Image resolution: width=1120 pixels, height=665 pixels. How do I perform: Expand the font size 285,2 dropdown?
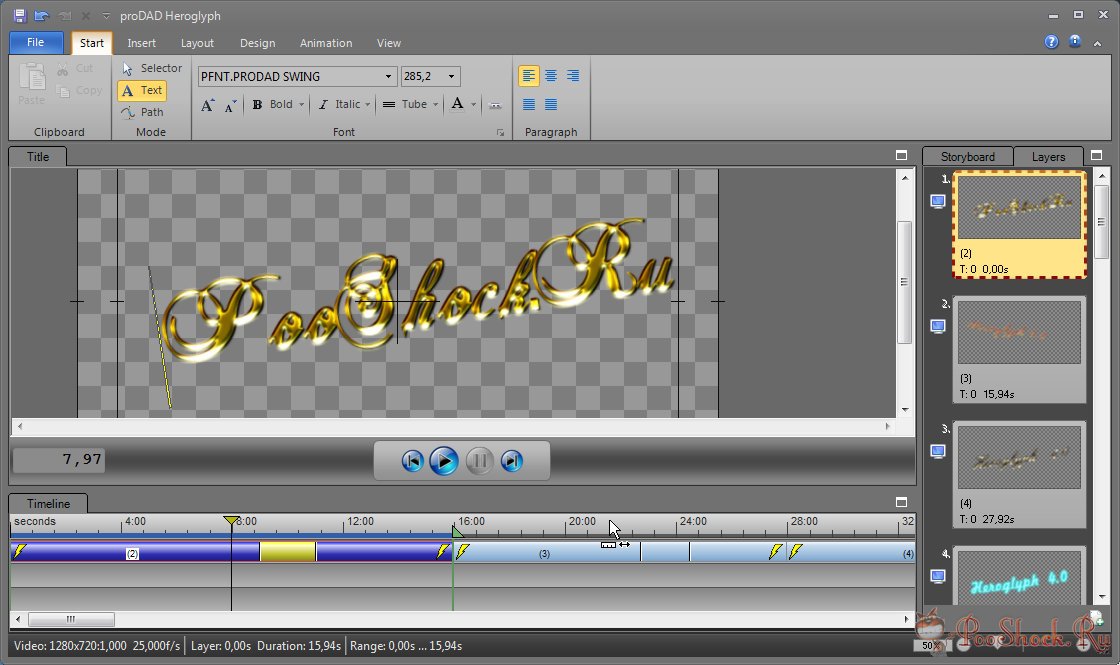(x=452, y=77)
